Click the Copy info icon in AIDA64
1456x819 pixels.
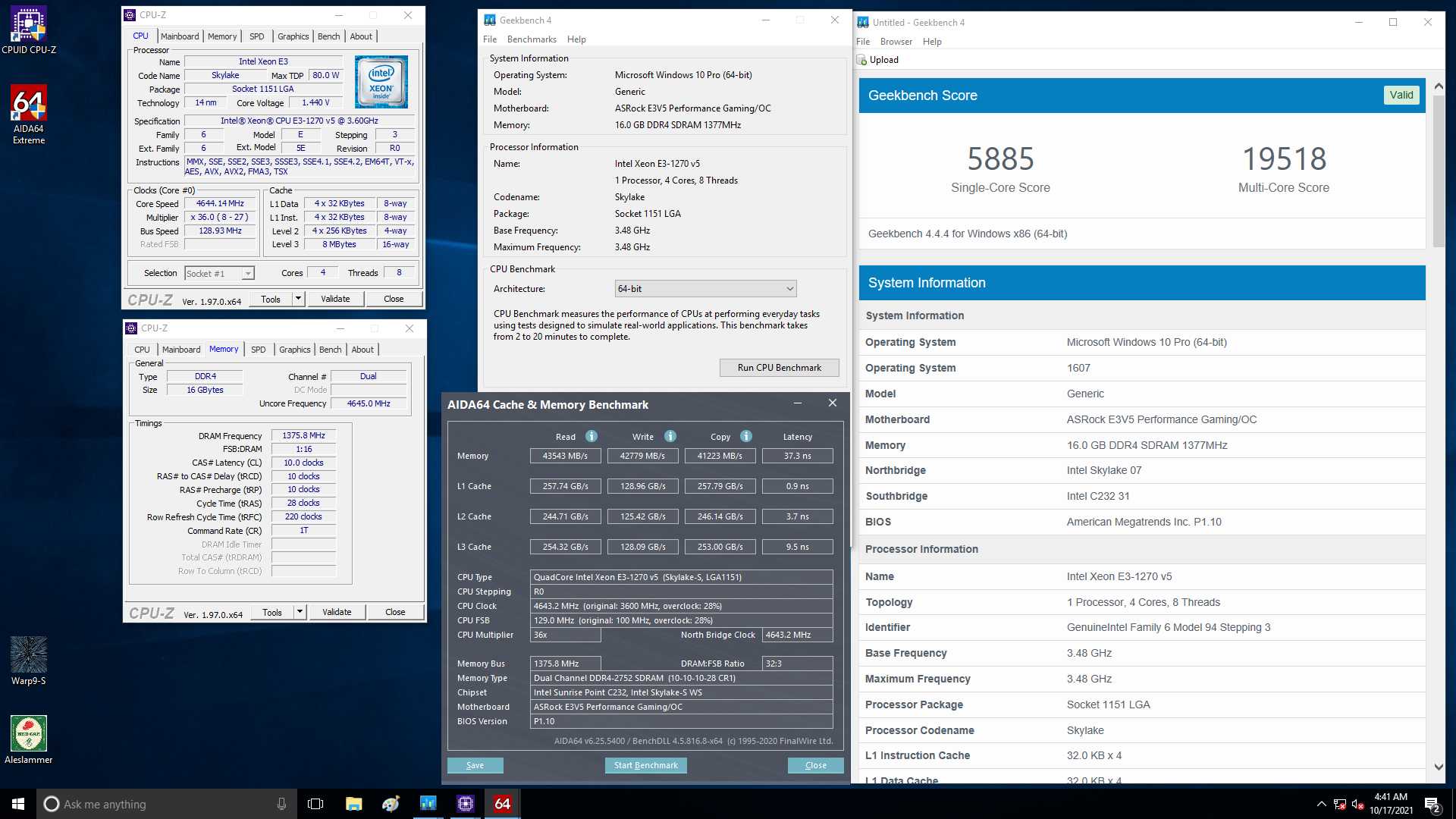746,436
